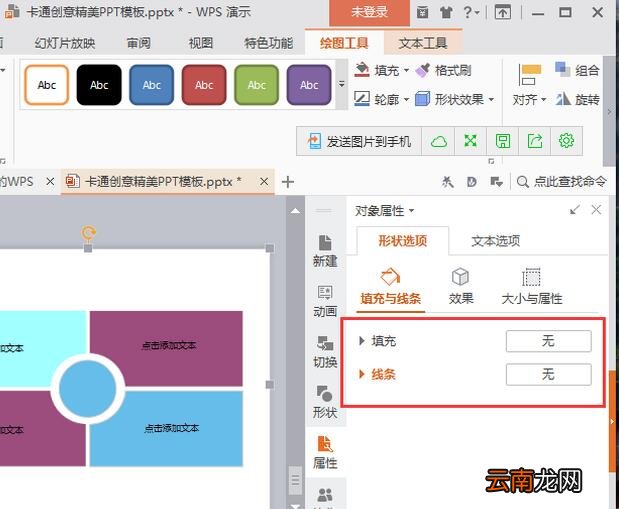This screenshot has width=619, height=509.
Task: Click the 填充 fill bucket icon
Action: point(362,70)
